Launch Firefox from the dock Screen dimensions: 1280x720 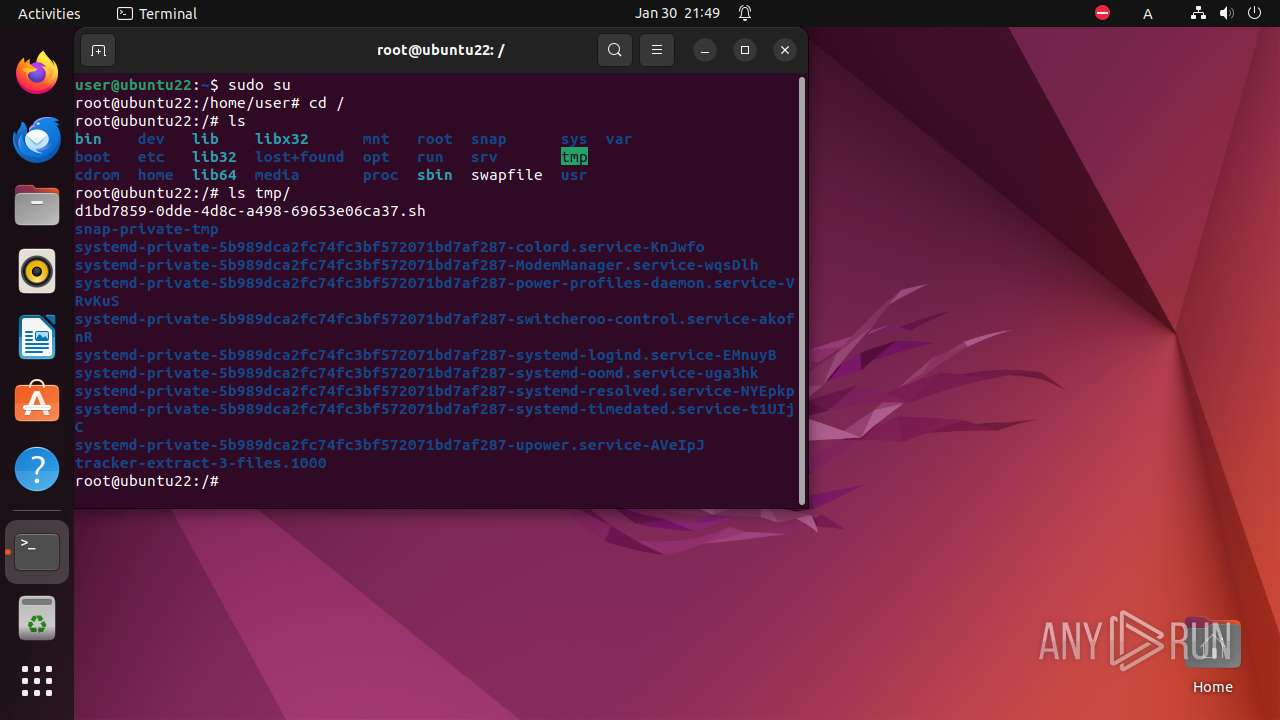(x=37, y=72)
